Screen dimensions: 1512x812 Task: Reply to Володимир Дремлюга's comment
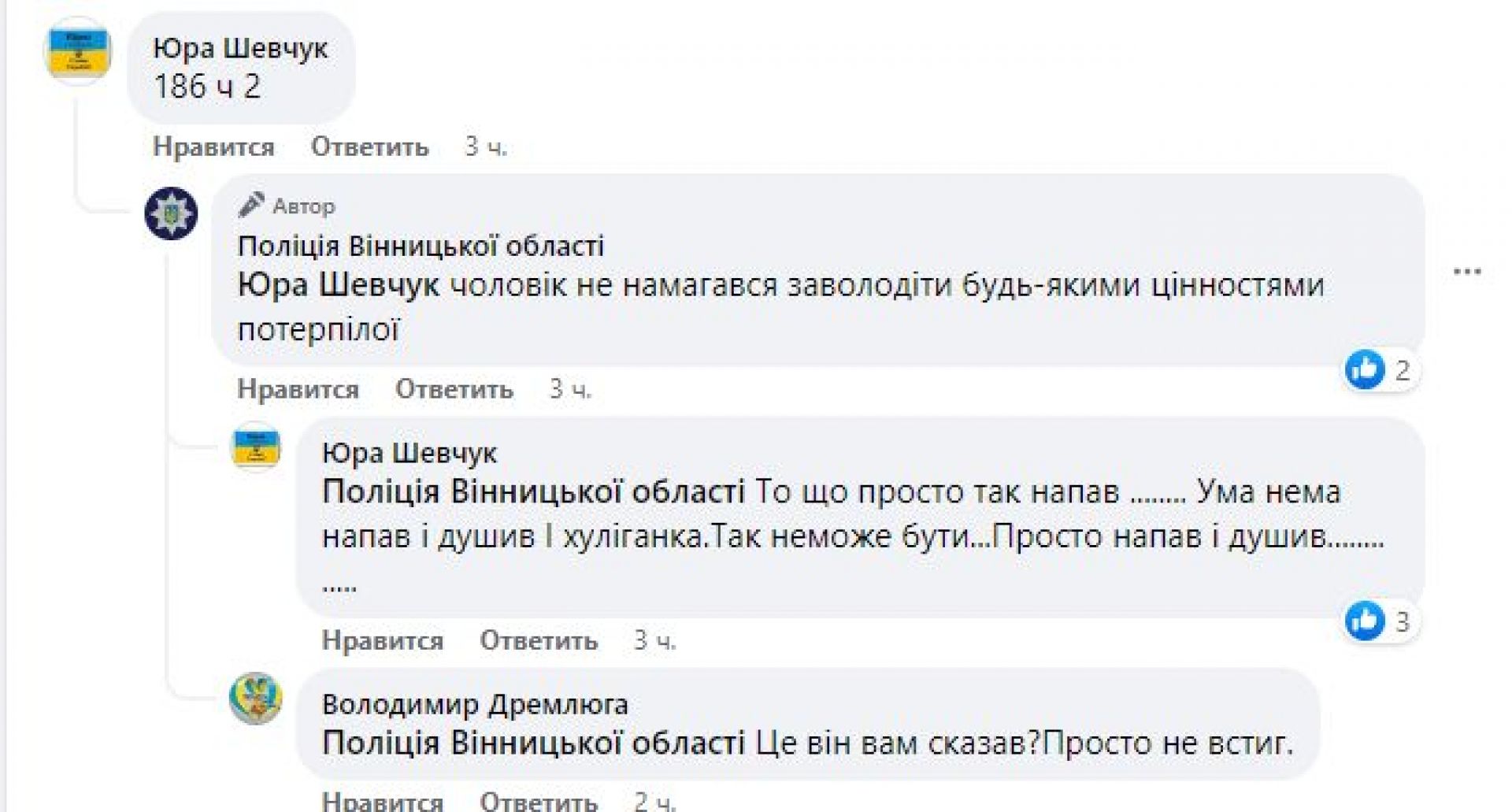539,802
